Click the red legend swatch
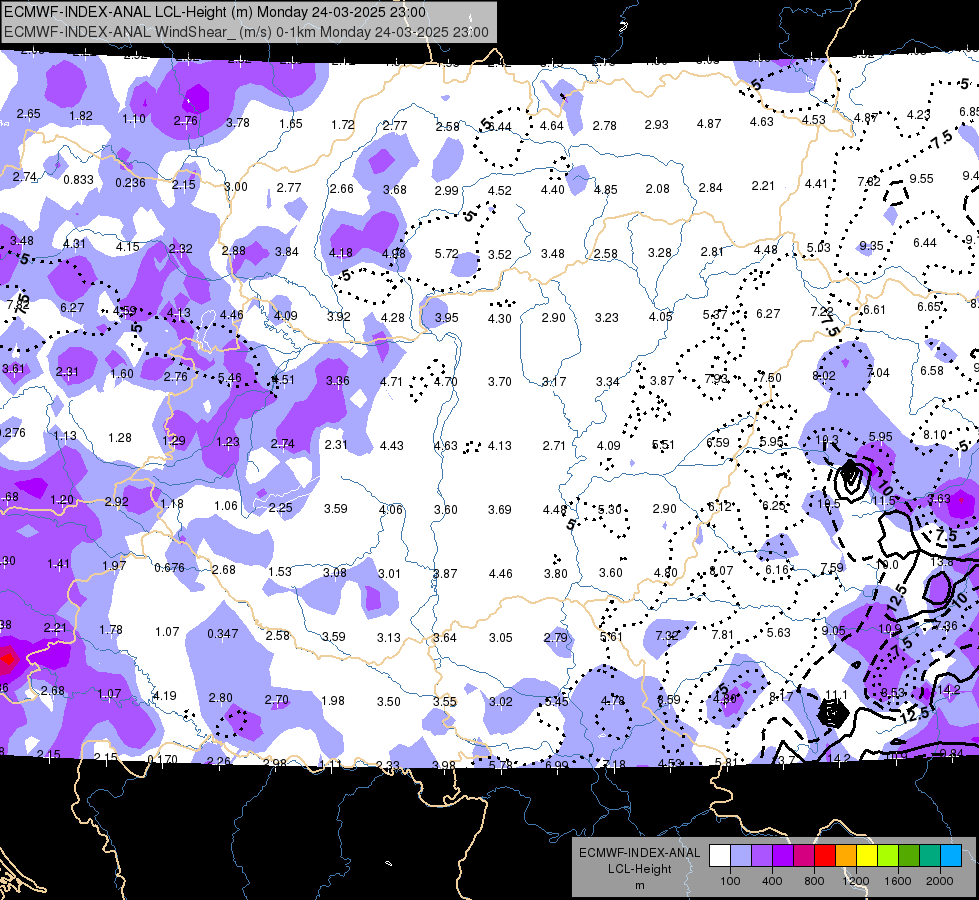Viewport: 979px width, 900px height. (x=825, y=856)
